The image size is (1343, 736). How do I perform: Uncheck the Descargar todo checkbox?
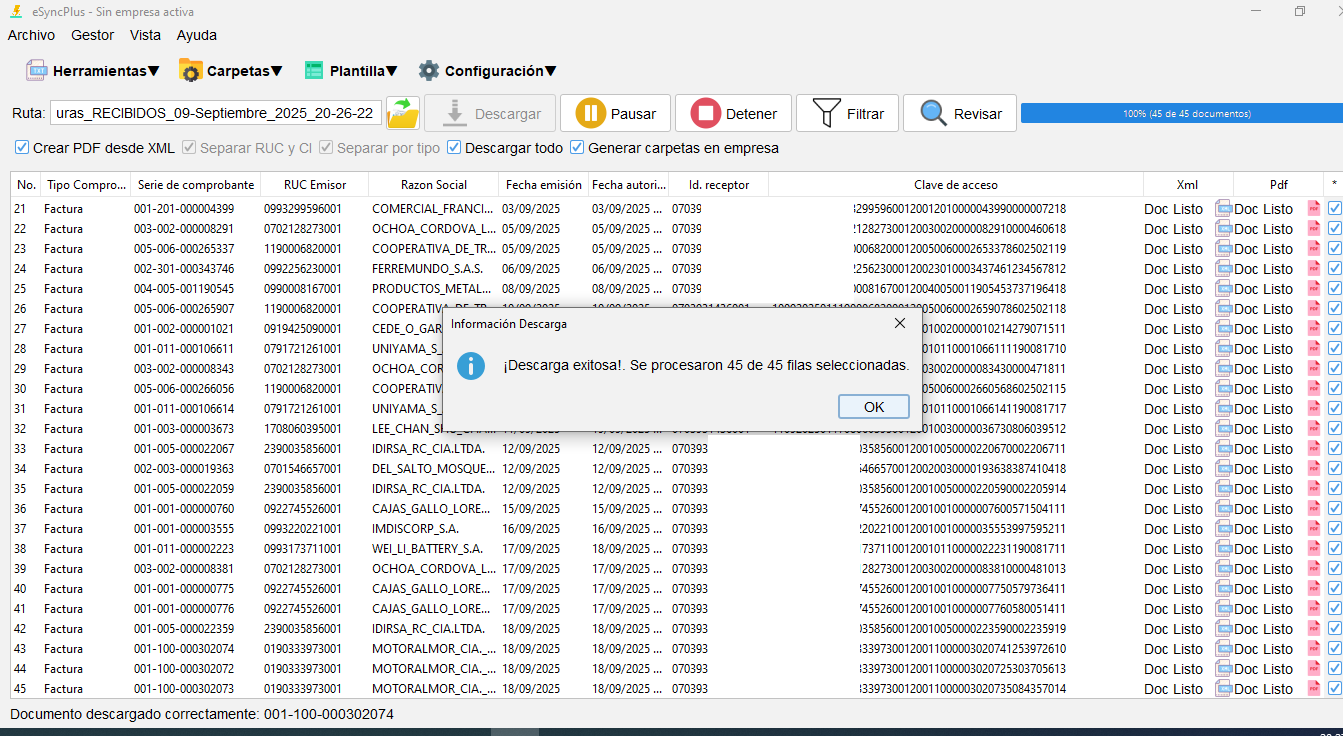454,148
